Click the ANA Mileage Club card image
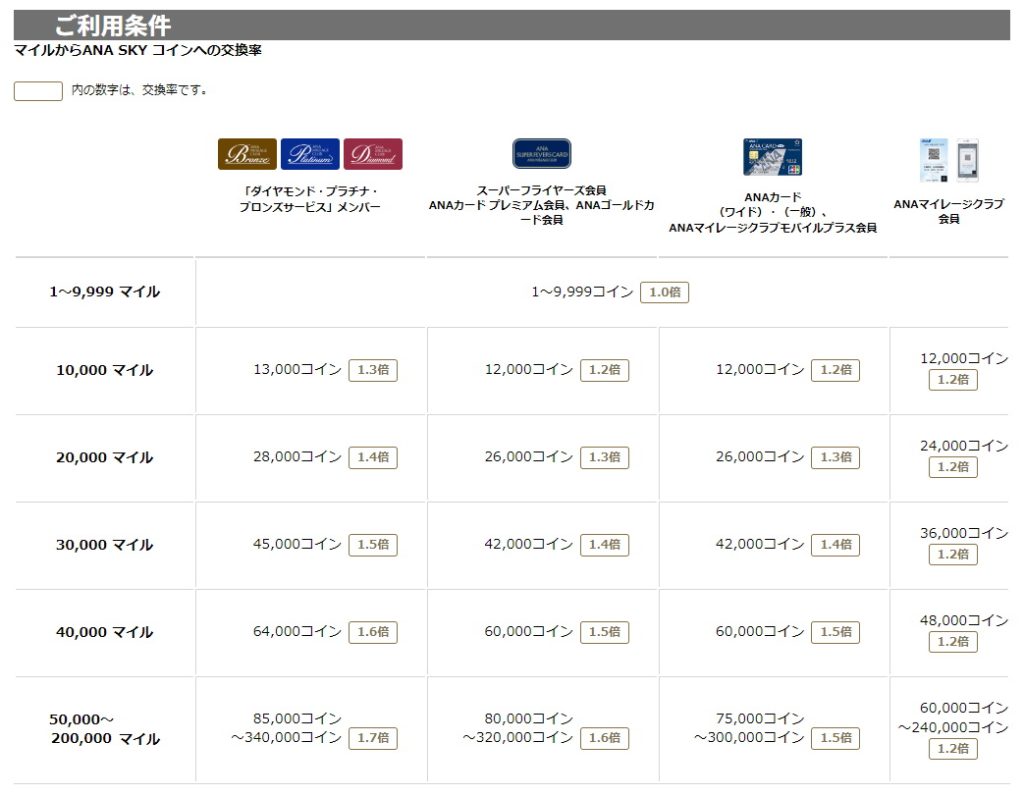This screenshot has width=1024, height=796. [933, 160]
